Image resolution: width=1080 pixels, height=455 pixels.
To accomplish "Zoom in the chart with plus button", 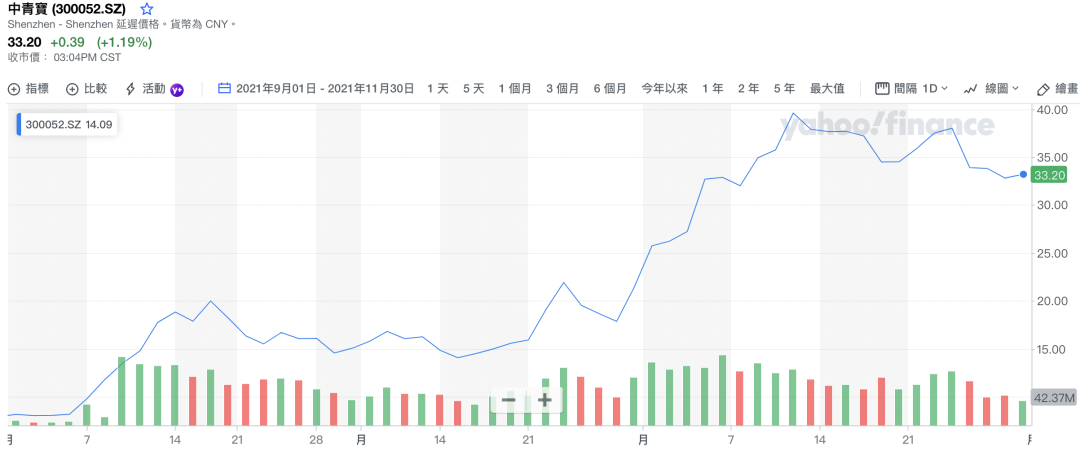I will coord(544,400).
